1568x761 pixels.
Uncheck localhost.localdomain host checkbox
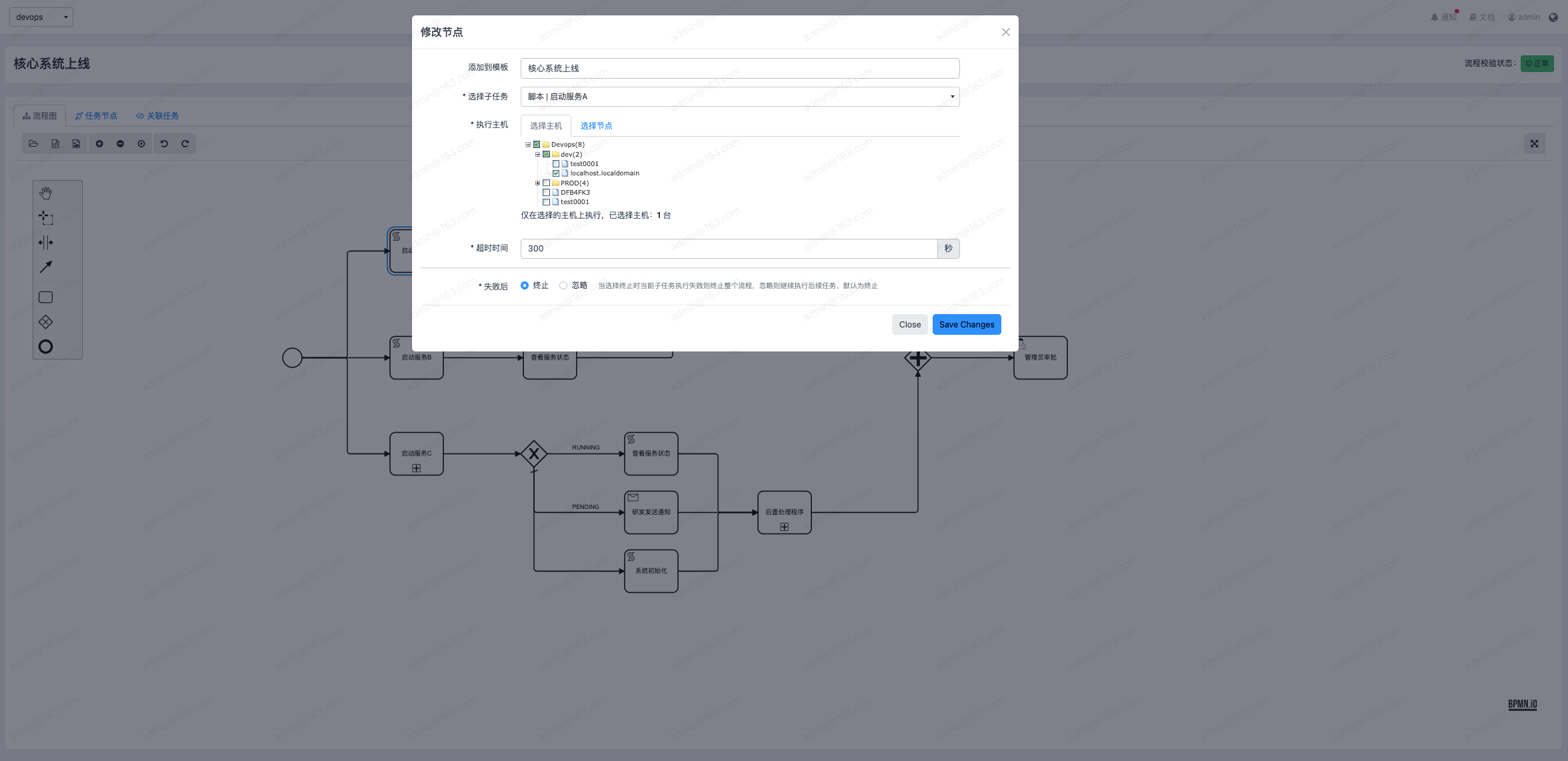[556, 173]
